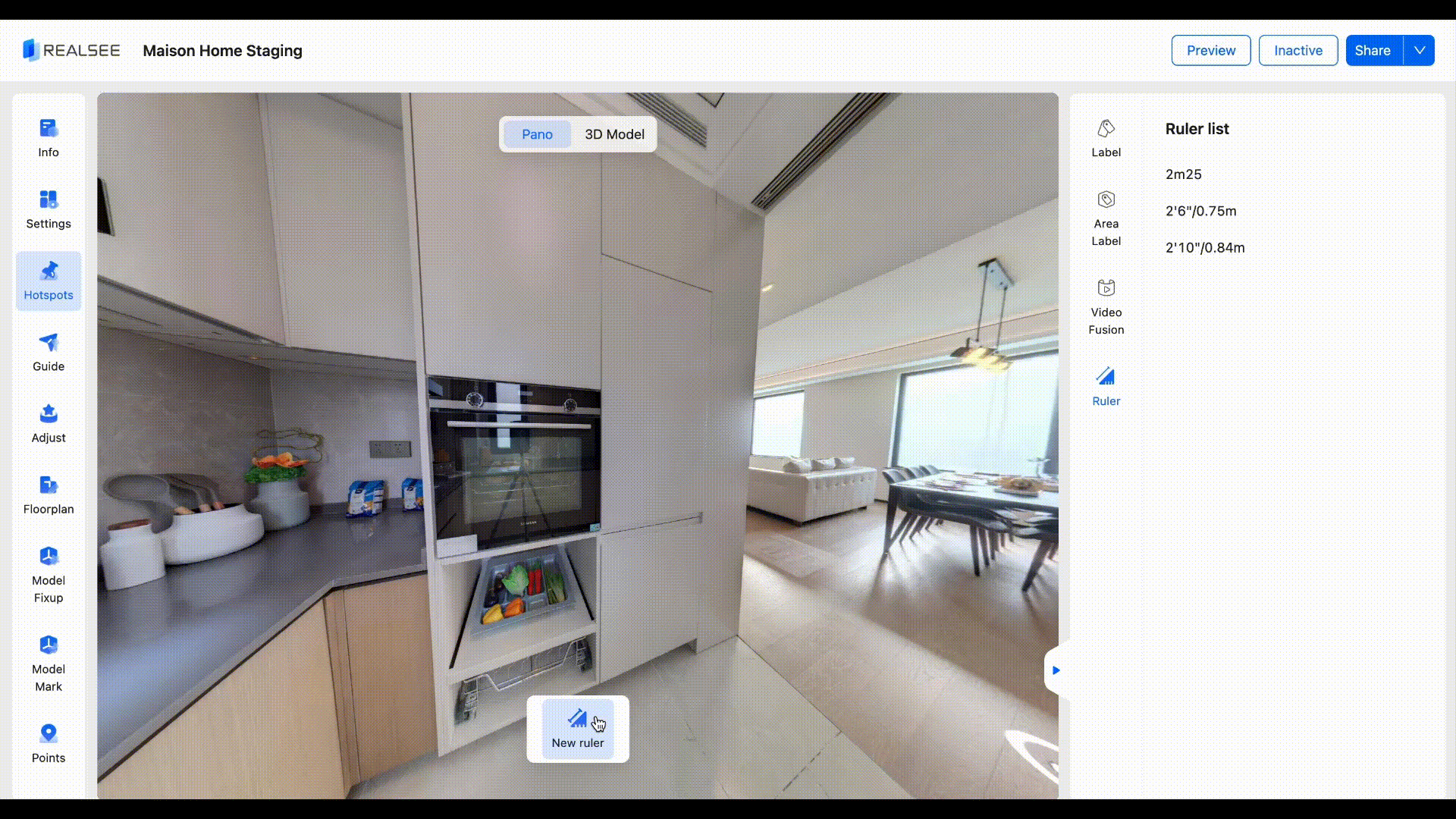Viewport: 1456px width, 819px height.
Task: Select the Model Fixup tool
Action: 49,575
